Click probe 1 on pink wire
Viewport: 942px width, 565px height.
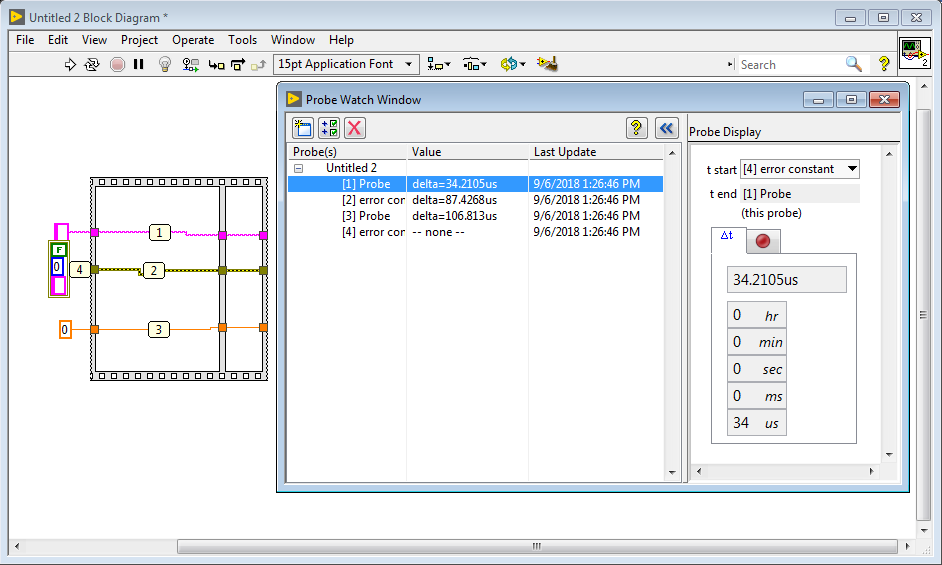pyautogui.click(x=159, y=233)
